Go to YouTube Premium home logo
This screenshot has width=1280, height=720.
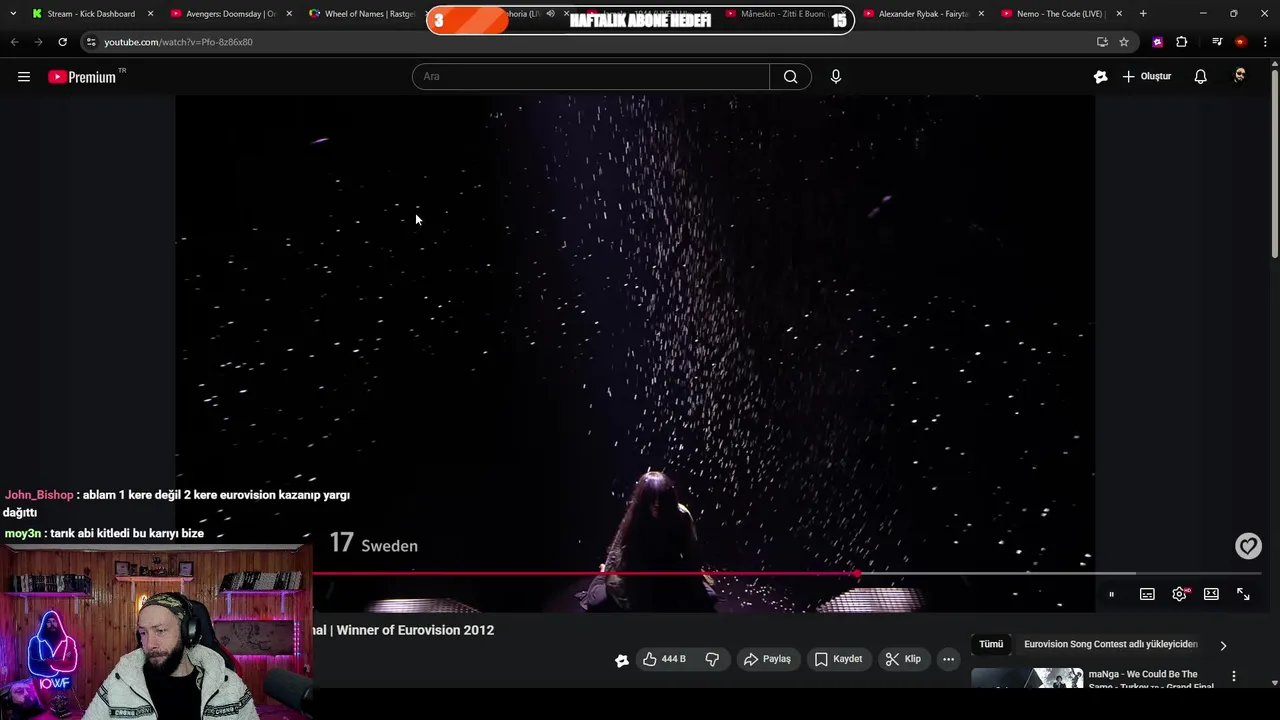click(82, 77)
